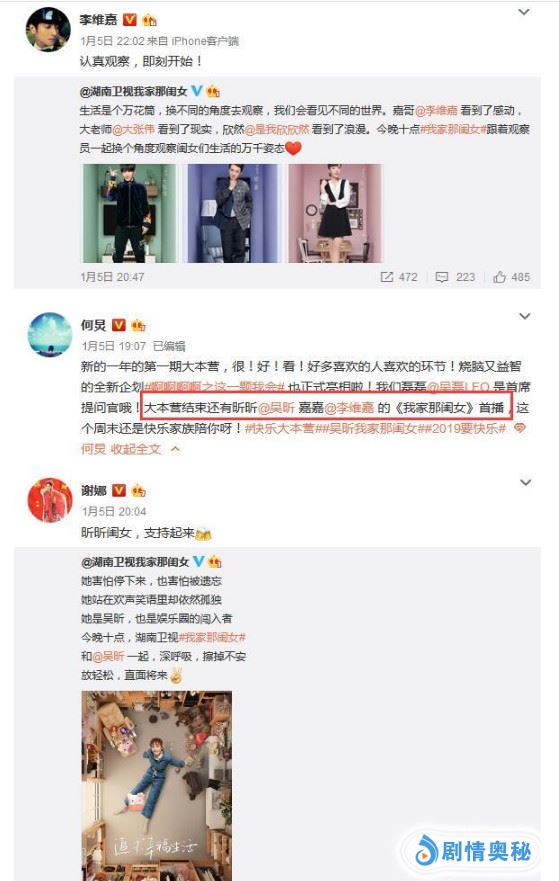This screenshot has width=559, height=881.
Task: Click the membership crown icon beside 何炅
Action: (138, 325)
